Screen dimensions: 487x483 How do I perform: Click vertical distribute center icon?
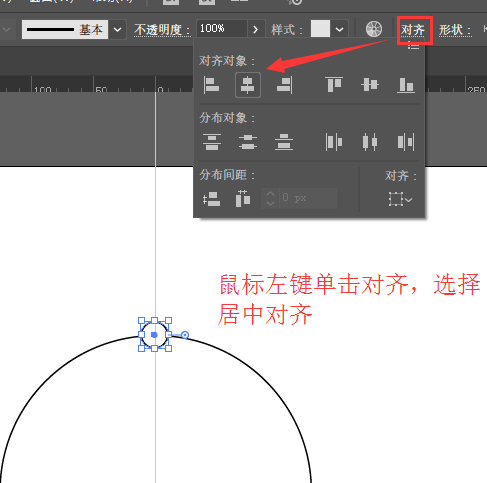tap(248, 142)
